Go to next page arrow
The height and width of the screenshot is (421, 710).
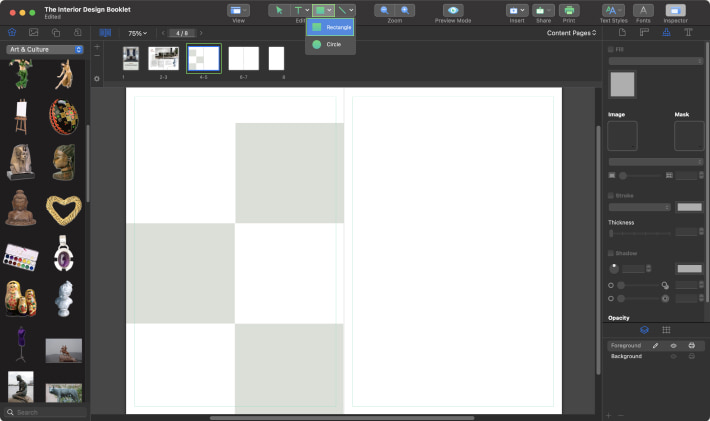[201, 33]
